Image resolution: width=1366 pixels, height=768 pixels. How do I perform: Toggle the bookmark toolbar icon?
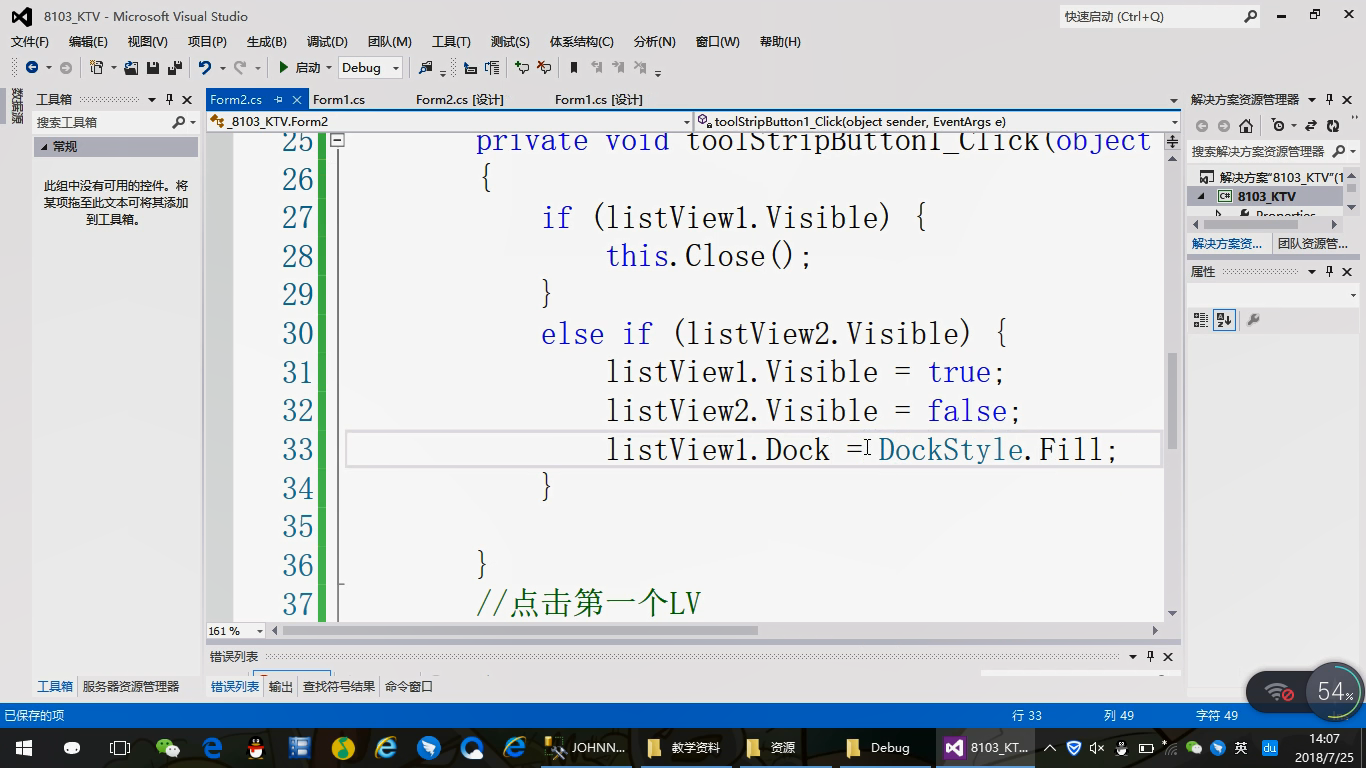pos(574,68)
